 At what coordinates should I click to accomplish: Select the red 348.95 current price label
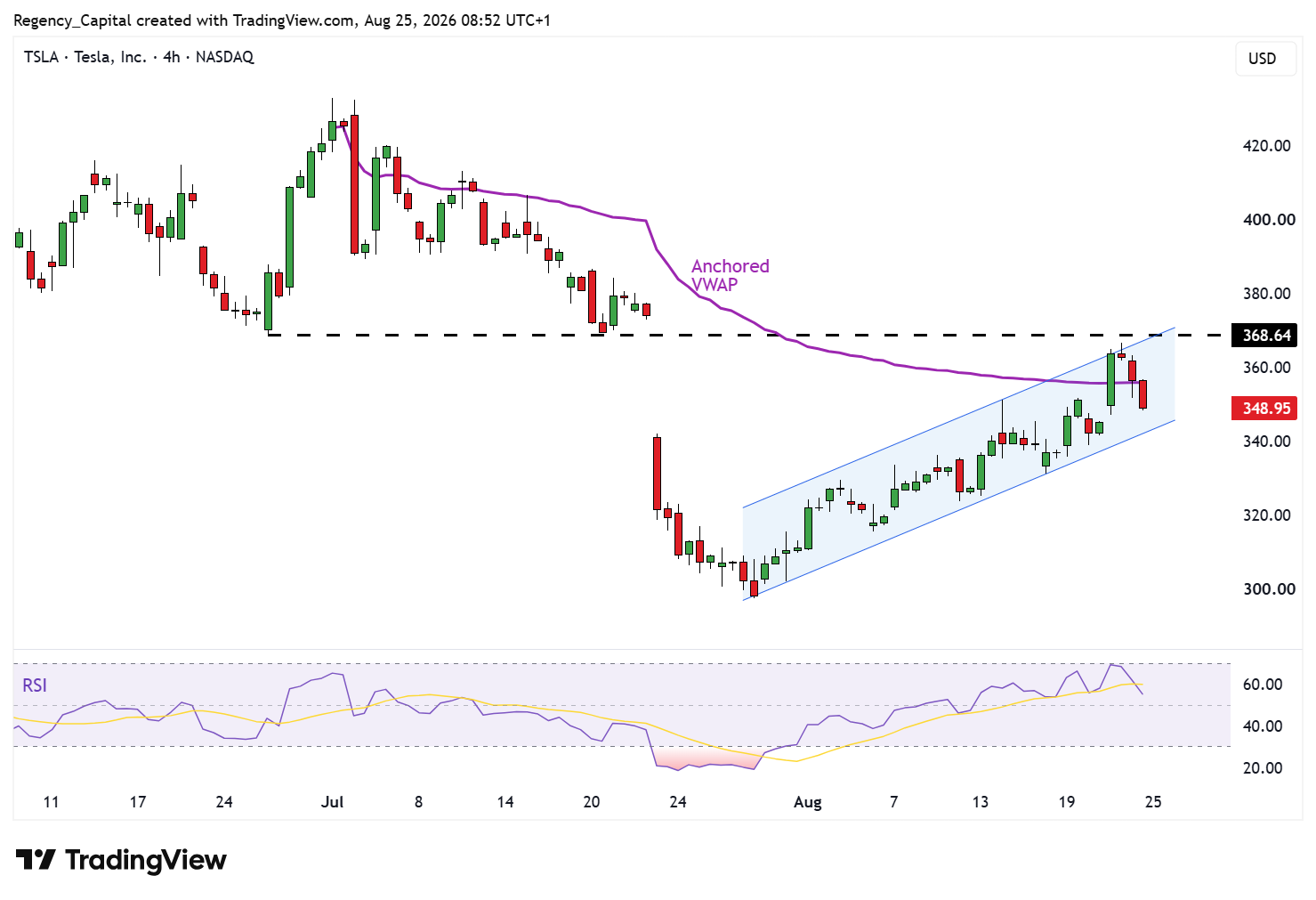pyautogui.click(x=1264, y=409)
